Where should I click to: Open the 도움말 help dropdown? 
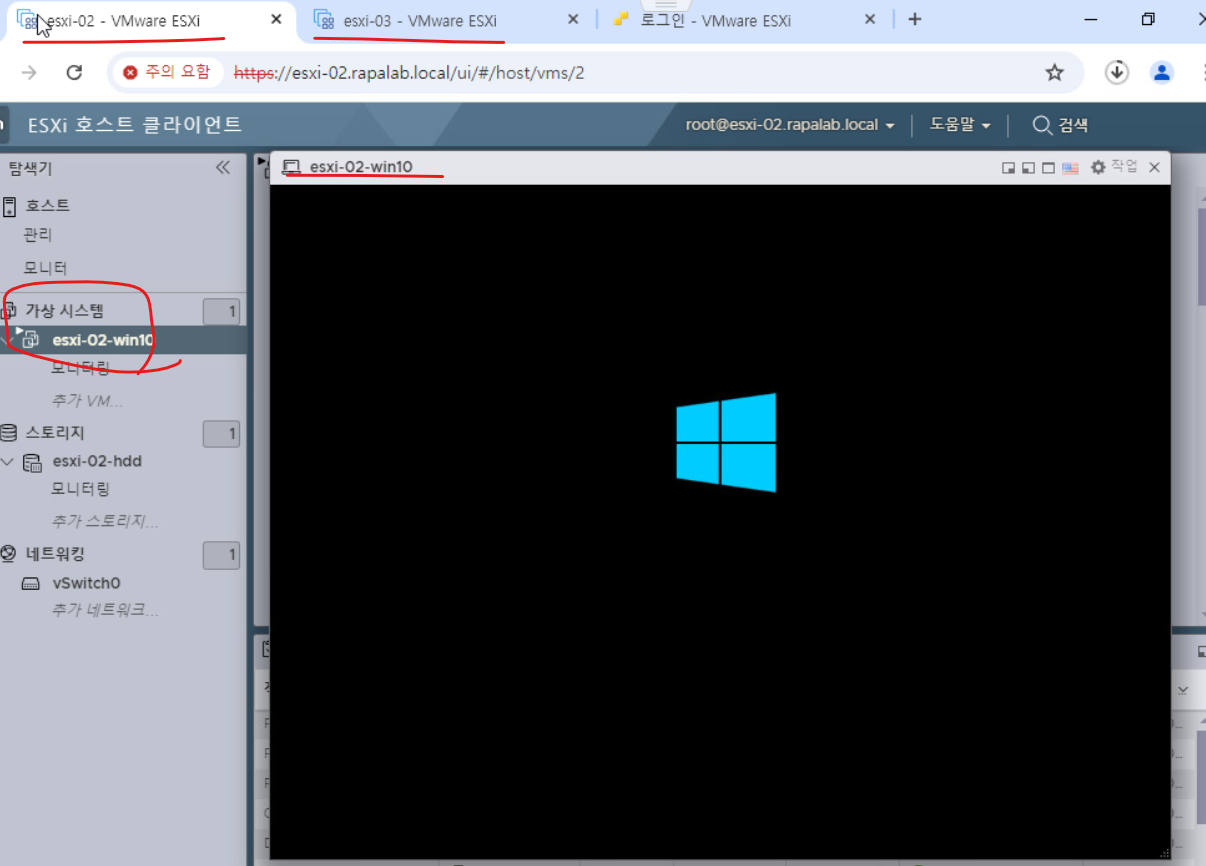[960, 125]
